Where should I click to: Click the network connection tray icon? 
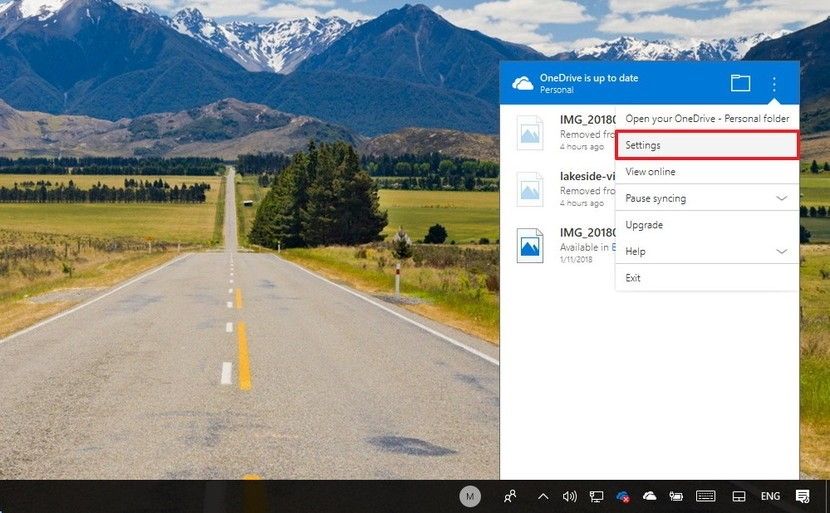click(596, 496)
